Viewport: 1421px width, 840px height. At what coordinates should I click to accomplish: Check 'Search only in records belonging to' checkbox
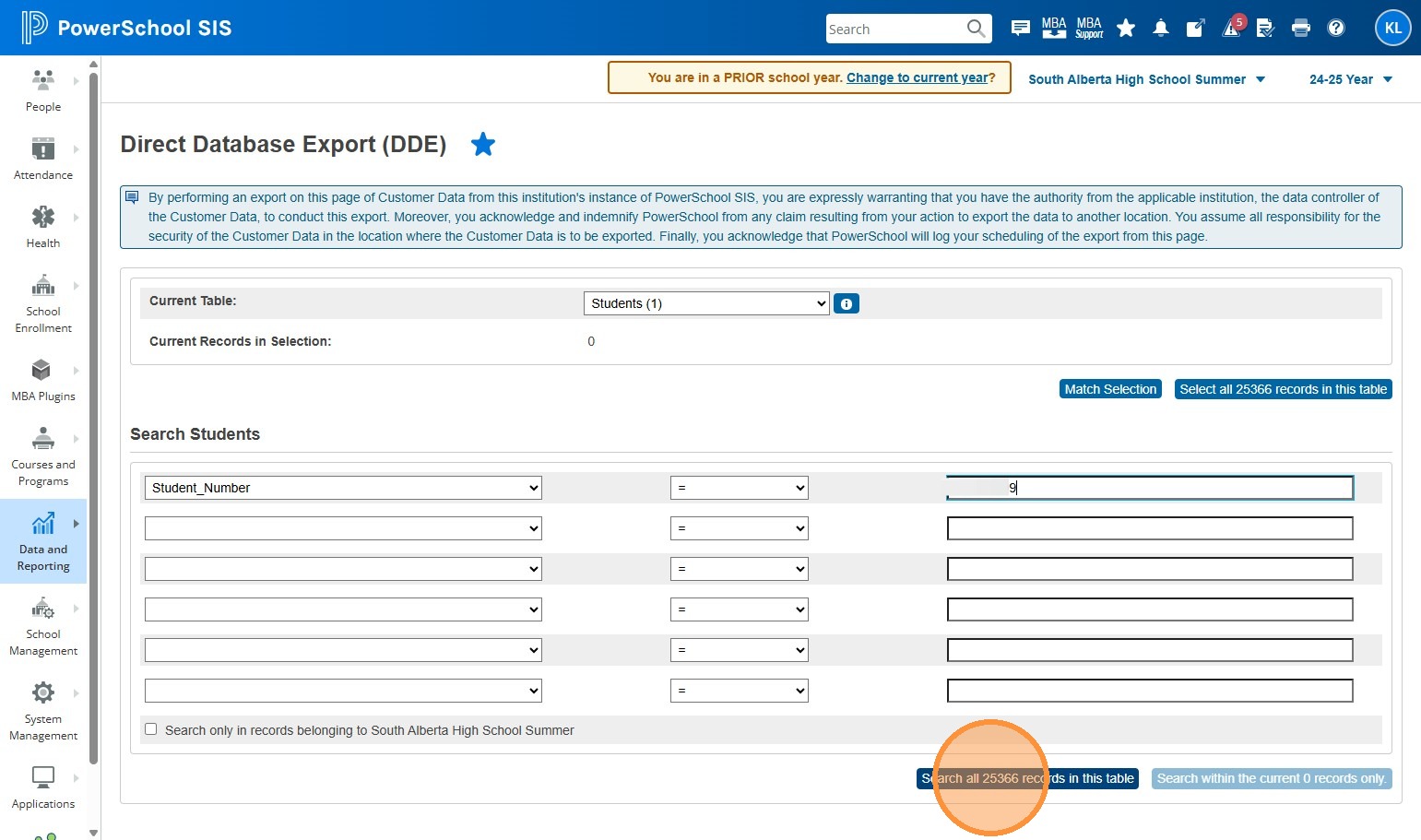[151, 729]
